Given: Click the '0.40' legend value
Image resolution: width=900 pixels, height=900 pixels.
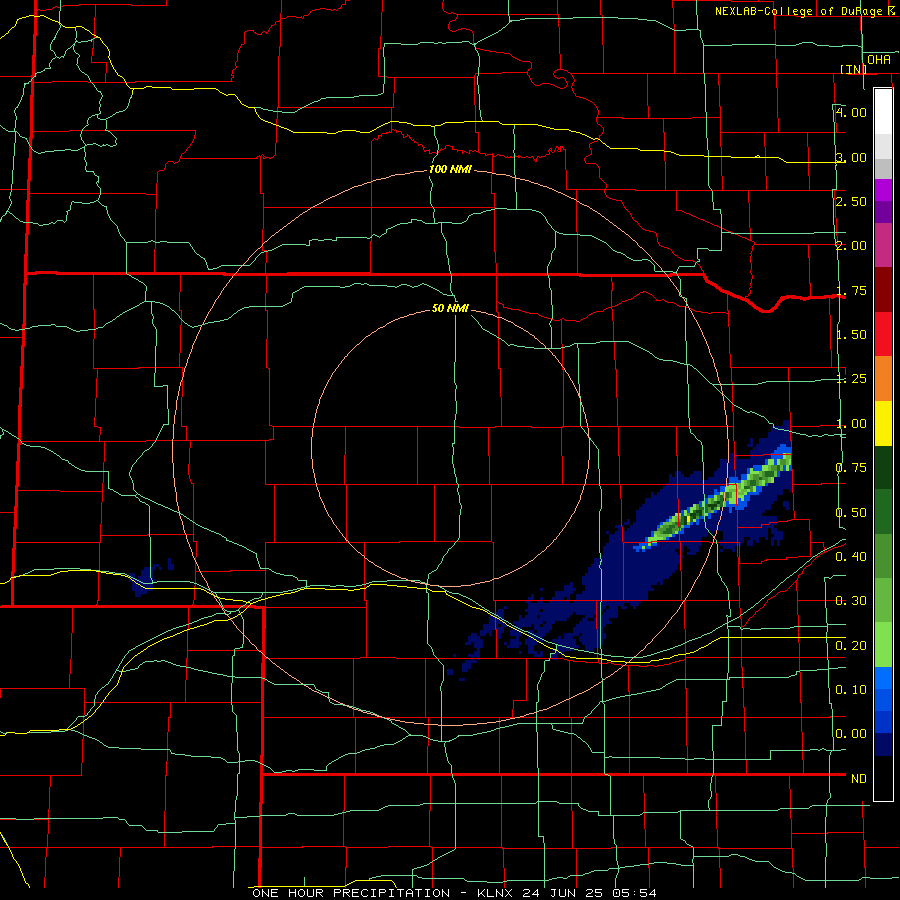Looking at the screenshot, I should click(850, 556).
